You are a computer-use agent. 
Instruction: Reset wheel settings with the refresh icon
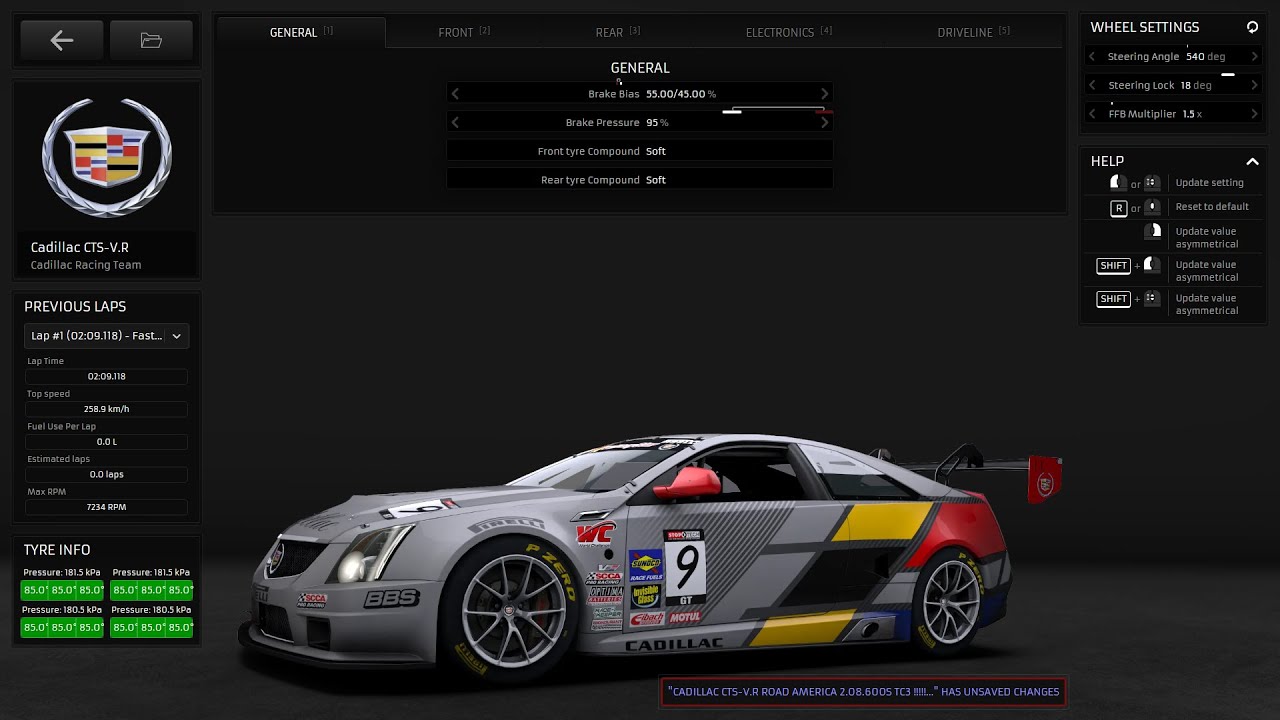[x=1252, y=27]
